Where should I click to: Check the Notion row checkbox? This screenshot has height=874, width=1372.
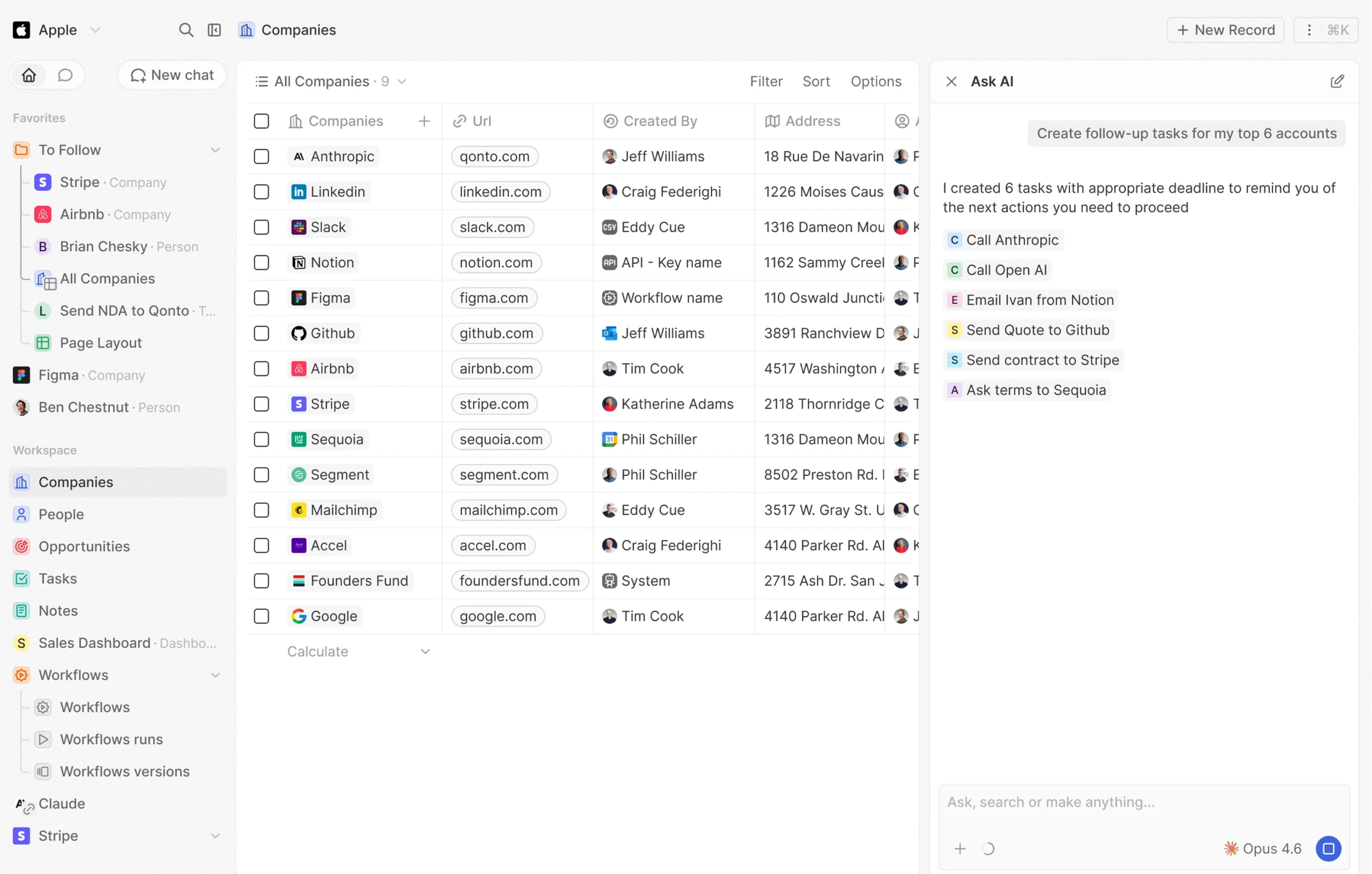[262, 262]
